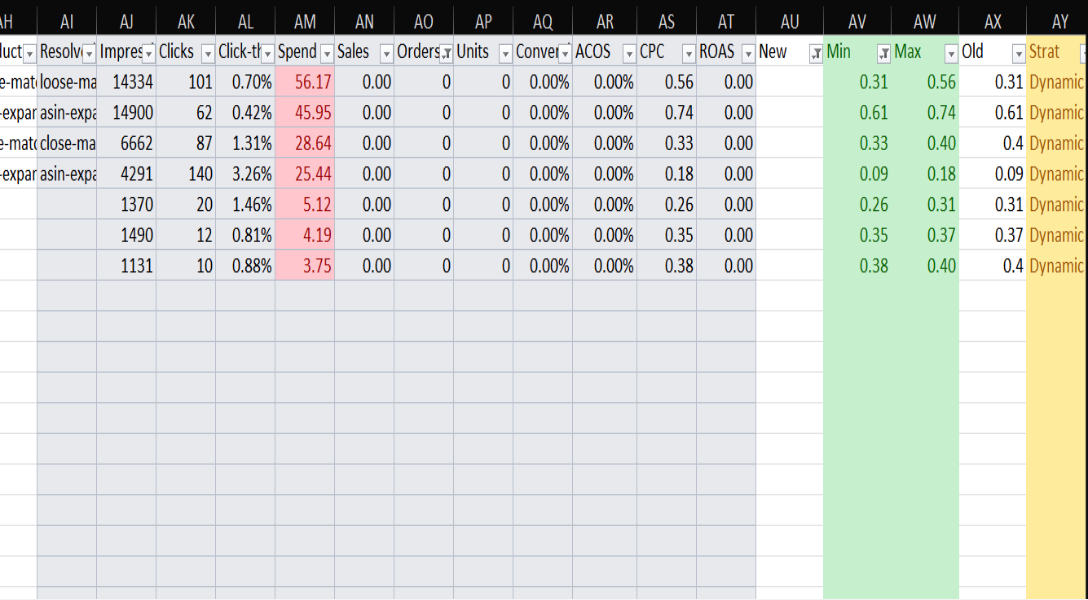Select column AM header

click(305, 22)
